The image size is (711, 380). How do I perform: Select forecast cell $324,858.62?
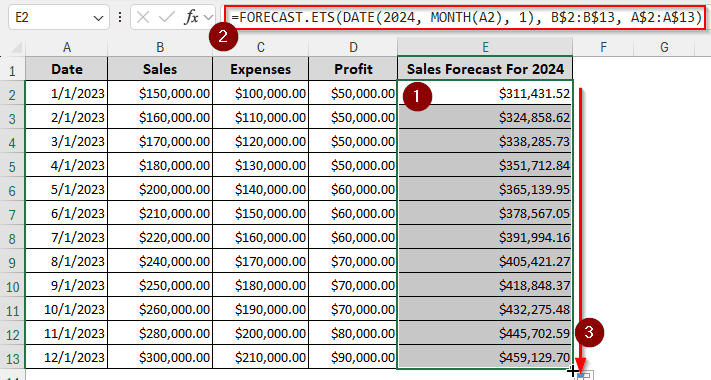[x=485, y=117]
